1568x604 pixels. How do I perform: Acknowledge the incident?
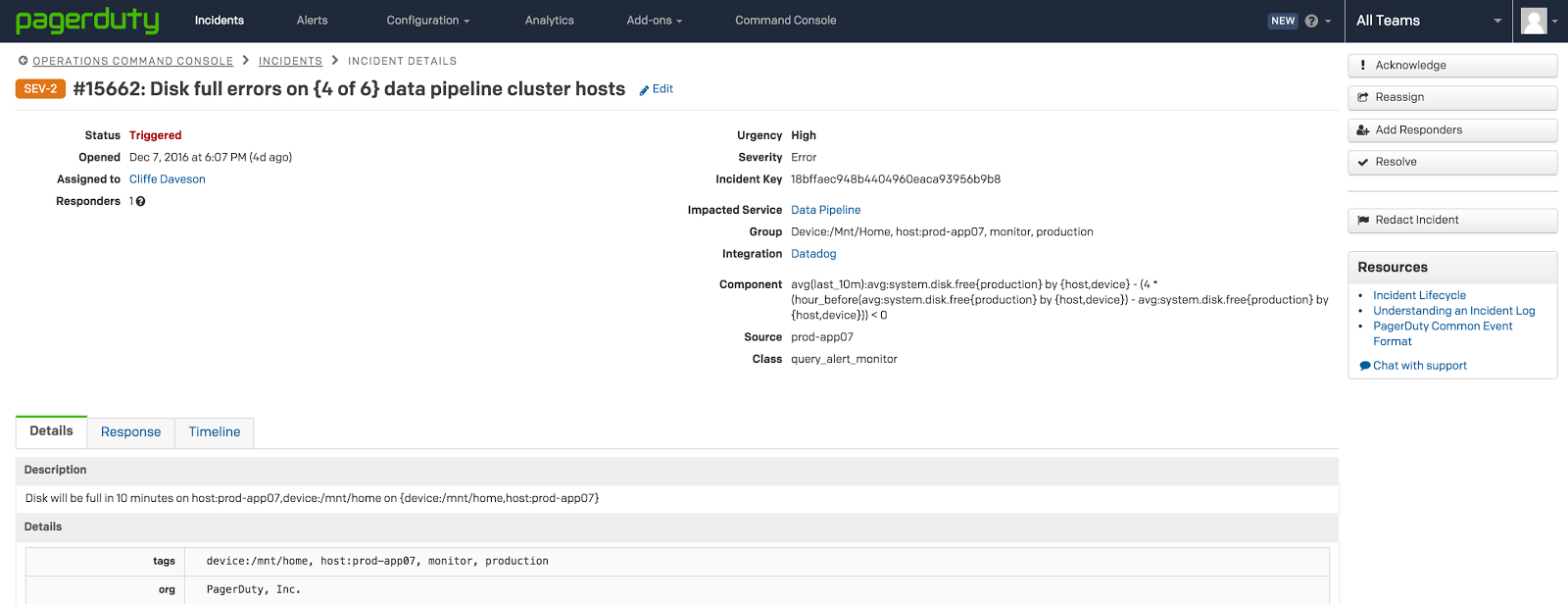point(1451,66)
